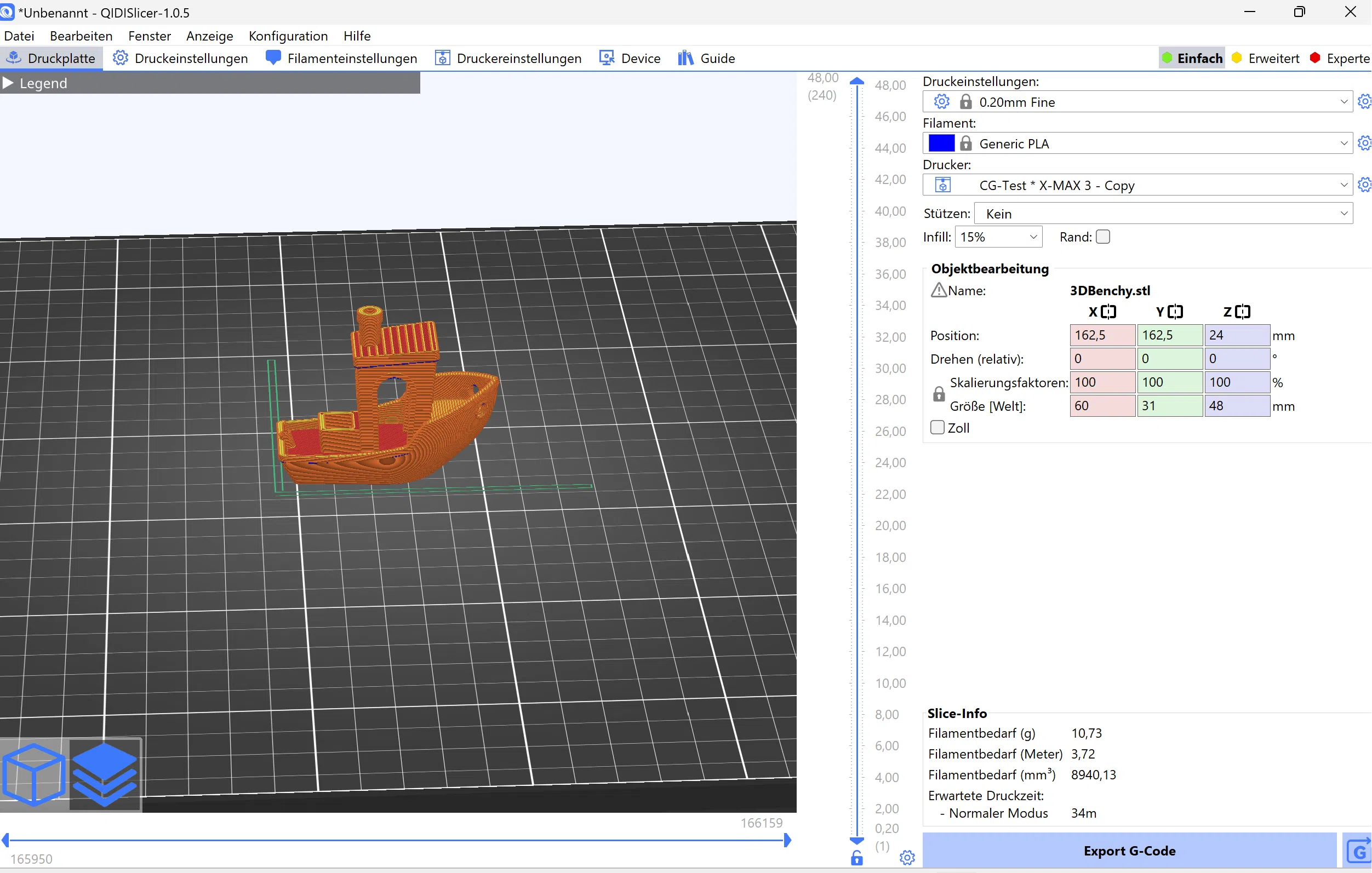Viewport: 1372px width, 873px height.
Task: Click the Y axis coordinate icon
Action: point(1175,312)
